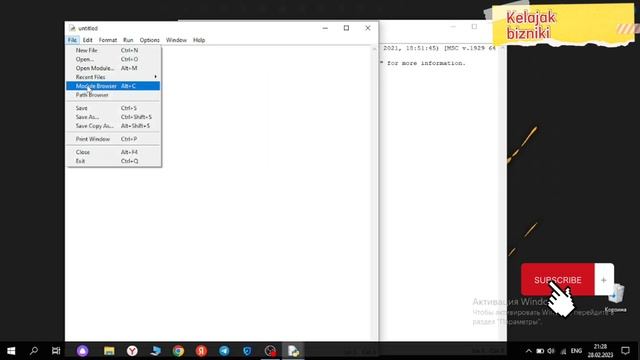640x360 pixels.
Task: Click the IDLE untitled window icon
Action: pyautogui.click(x=72, y=28)
